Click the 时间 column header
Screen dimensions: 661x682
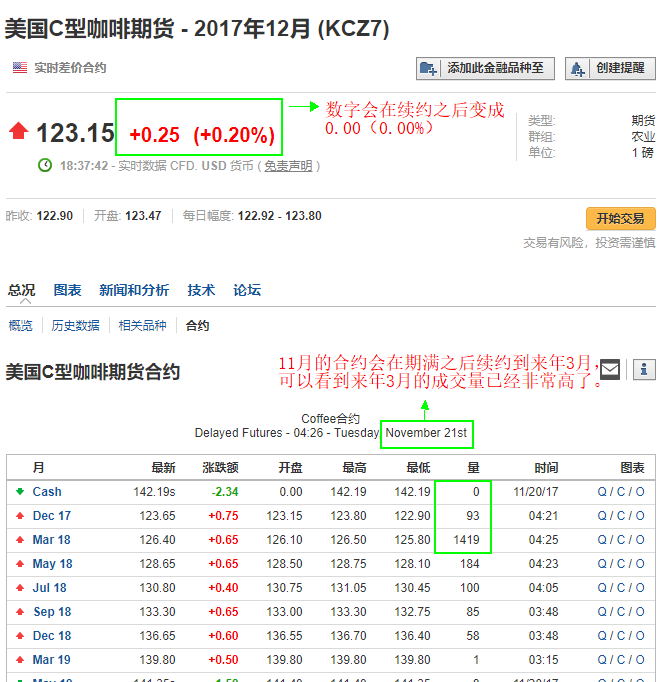[x=546, y=468]
